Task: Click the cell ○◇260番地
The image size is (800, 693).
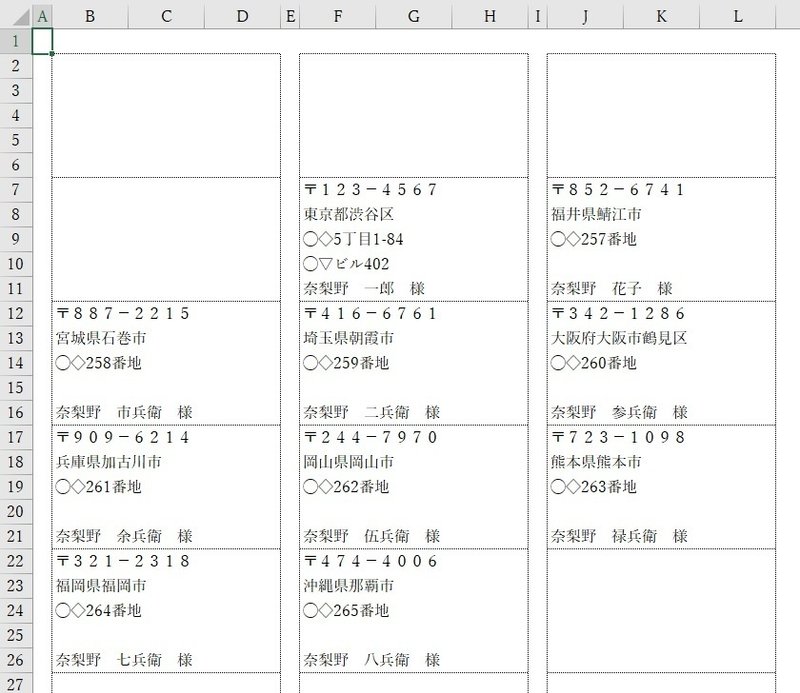Action: coord(594,363)
